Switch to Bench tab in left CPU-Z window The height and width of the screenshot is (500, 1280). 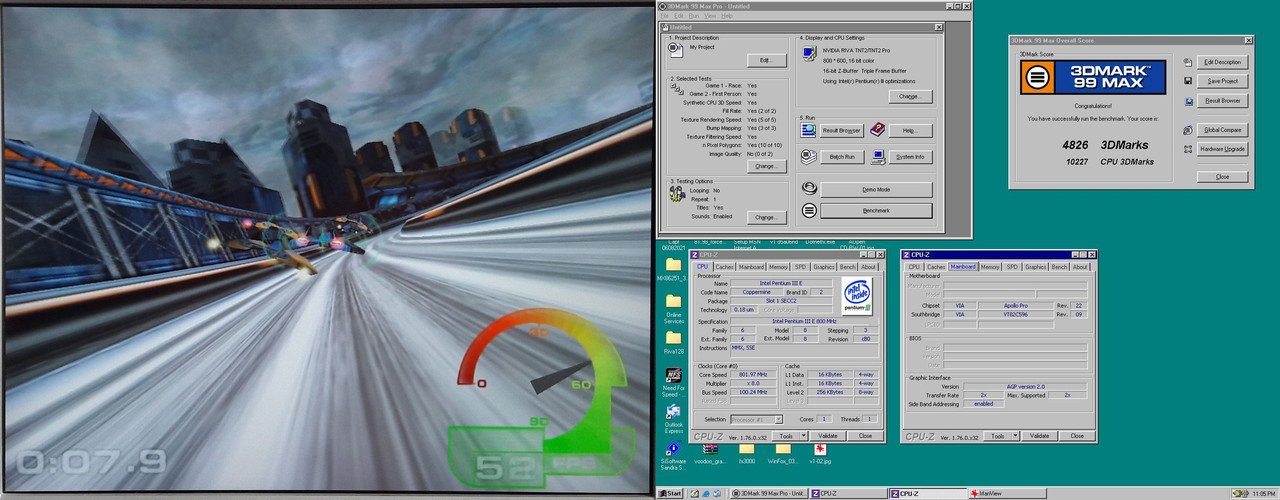(848, 267)
